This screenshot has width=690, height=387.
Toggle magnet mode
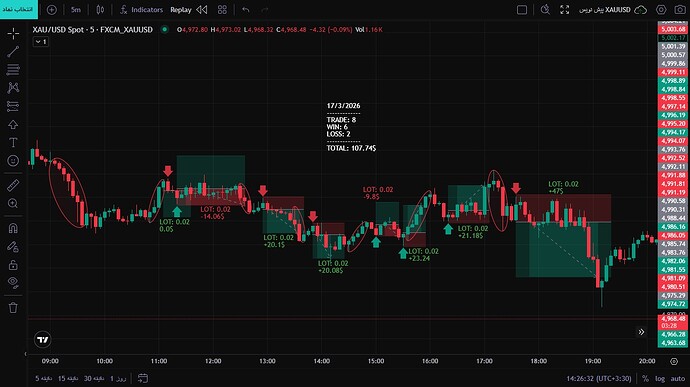click(x=13, y=228)
